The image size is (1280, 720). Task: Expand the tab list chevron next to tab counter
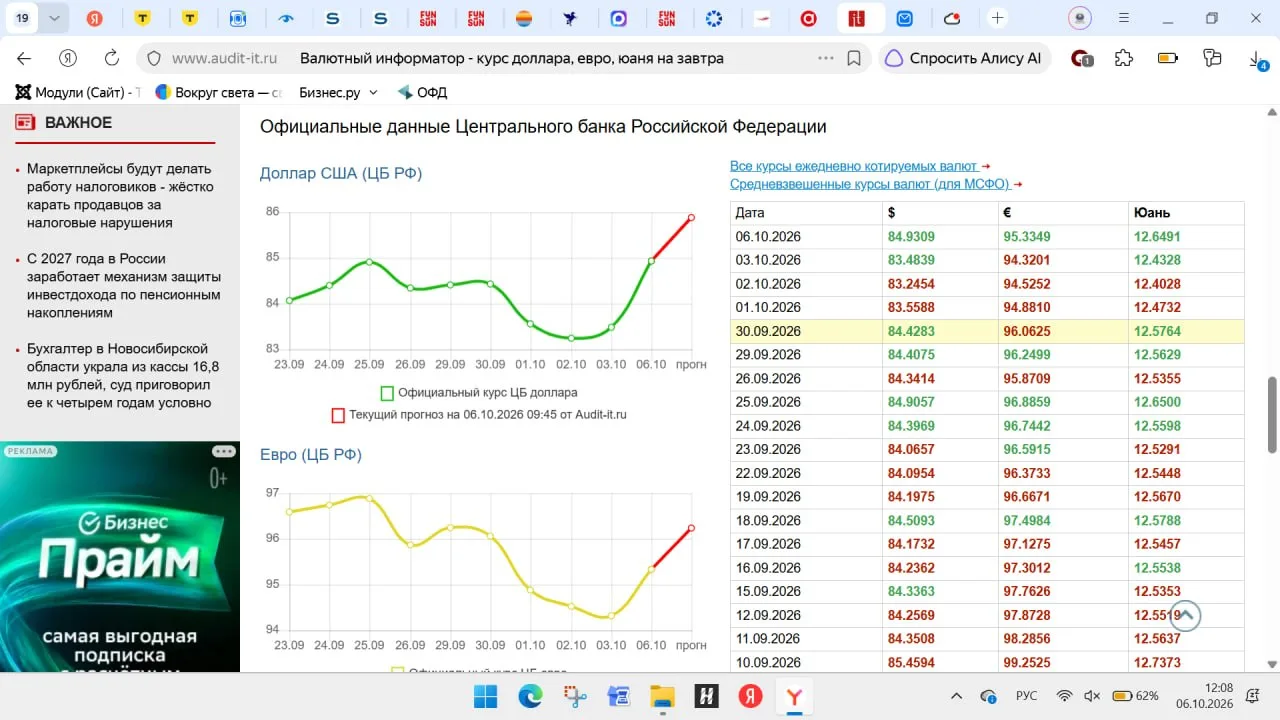[x=54, y=18]
